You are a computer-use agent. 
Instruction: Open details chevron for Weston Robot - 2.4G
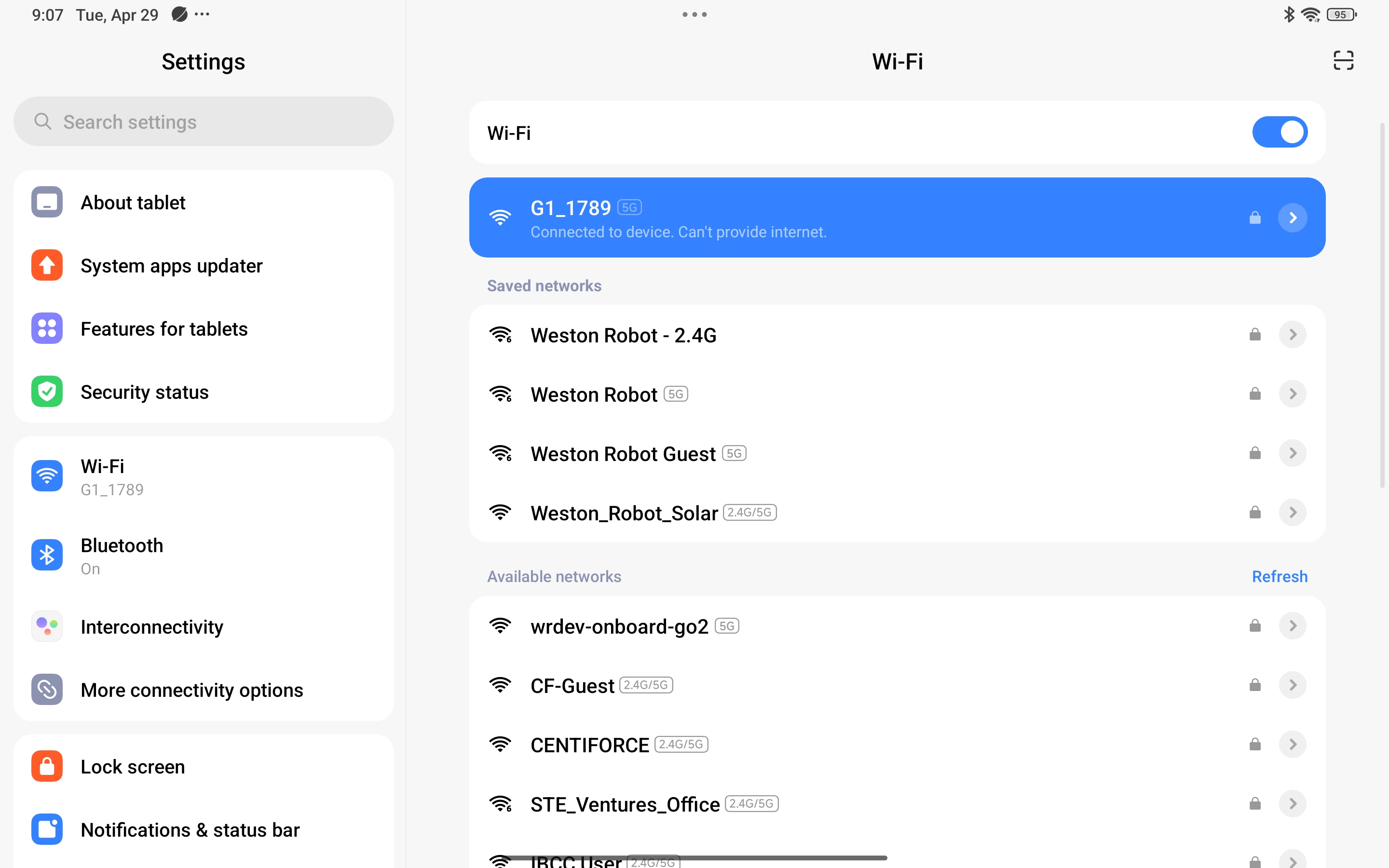(x=1293, y=335)
